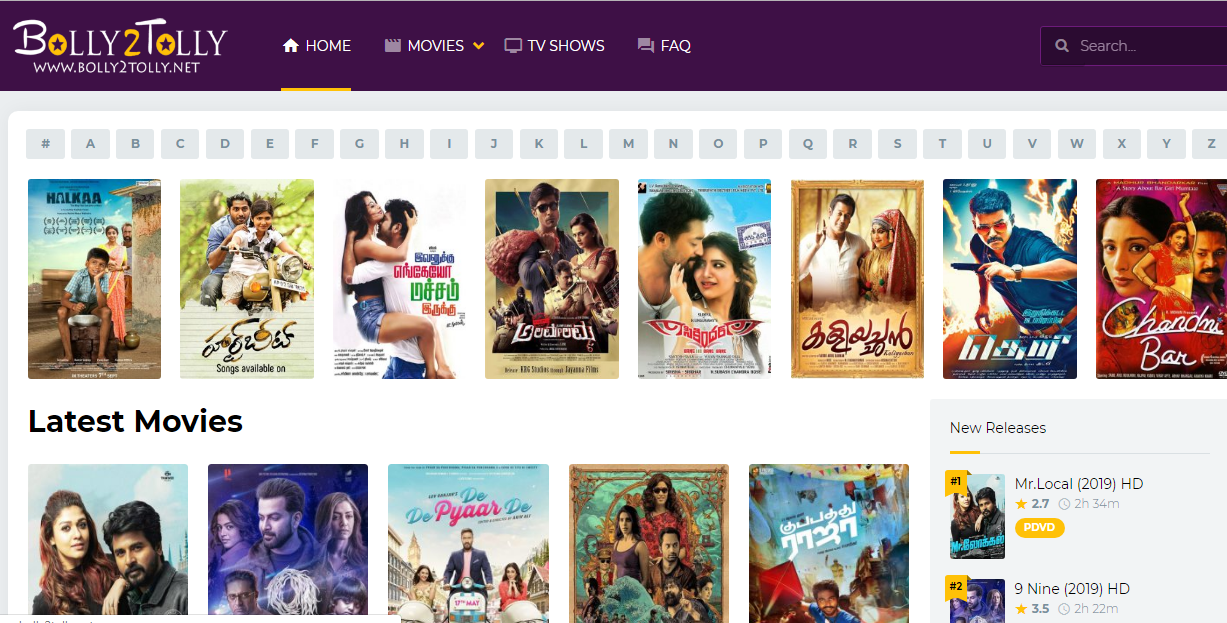Go to the FAQ page

coord(675,46)
